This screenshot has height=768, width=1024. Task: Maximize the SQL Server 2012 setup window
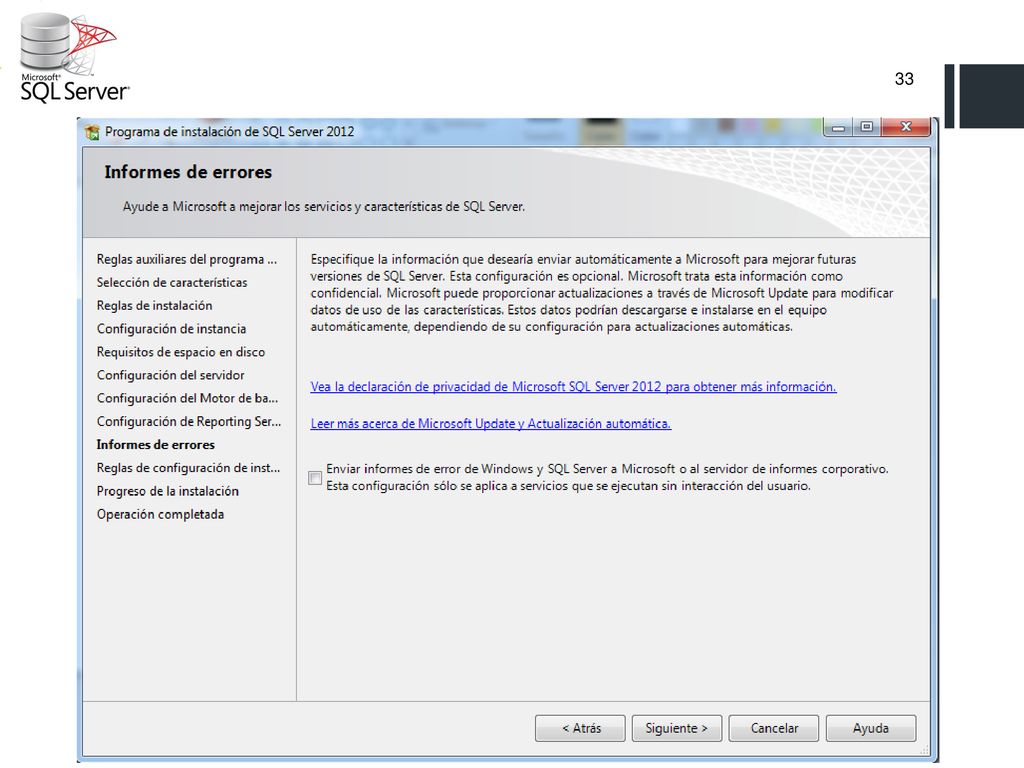point(867,127)
